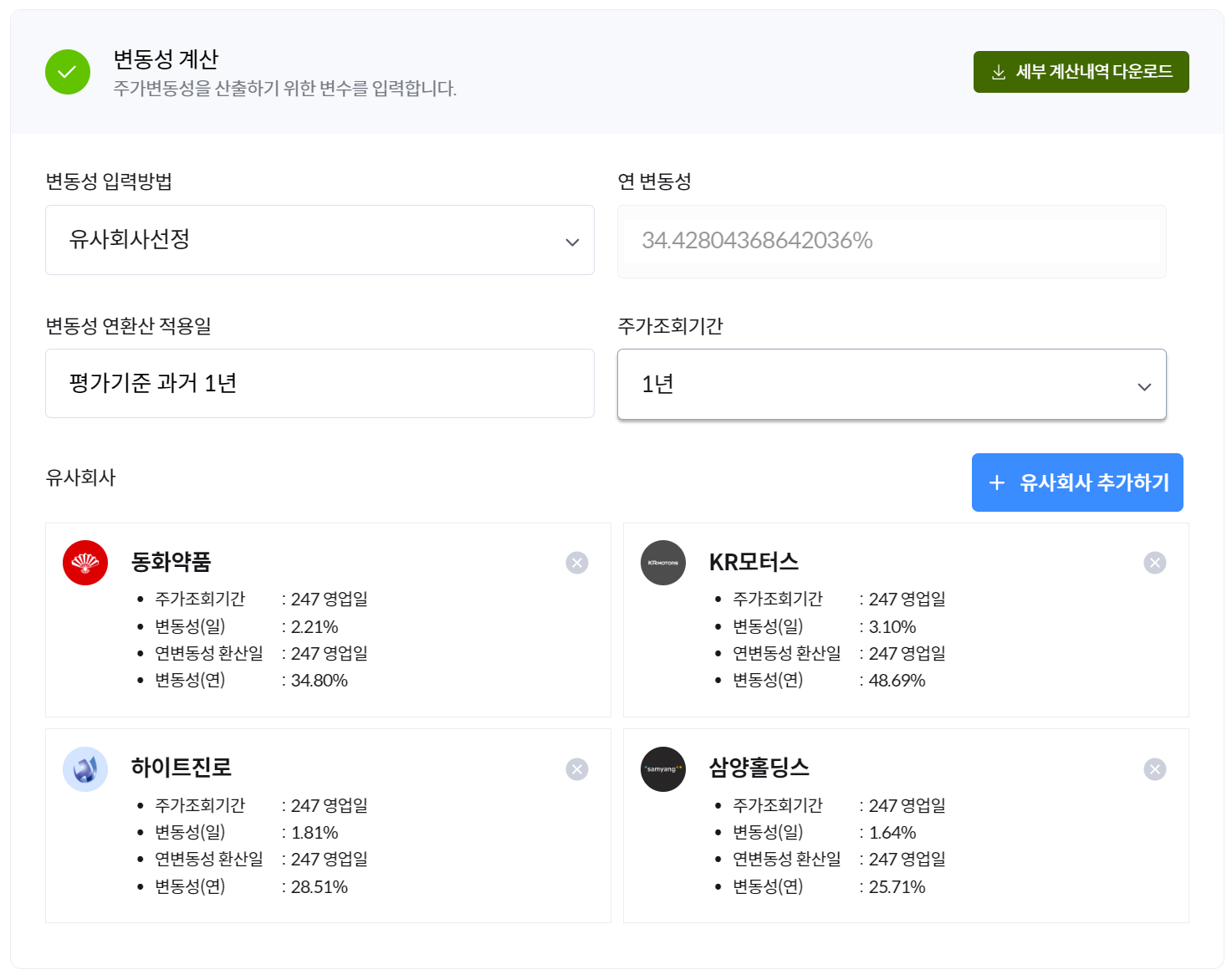Viewport: 1232px width, 980px height.
Task: Open the 변동성 입력방법 dropdown
Action: [x=320, y=240]
